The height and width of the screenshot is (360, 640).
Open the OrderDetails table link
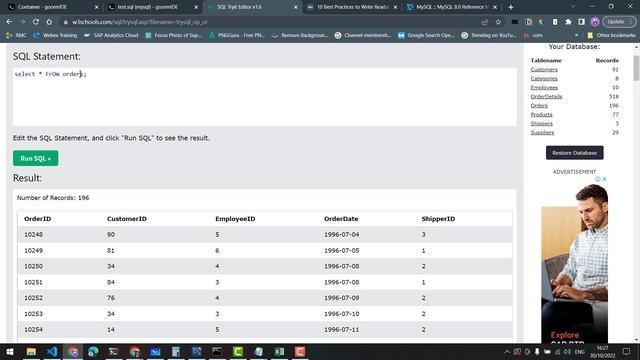[547, 97]
